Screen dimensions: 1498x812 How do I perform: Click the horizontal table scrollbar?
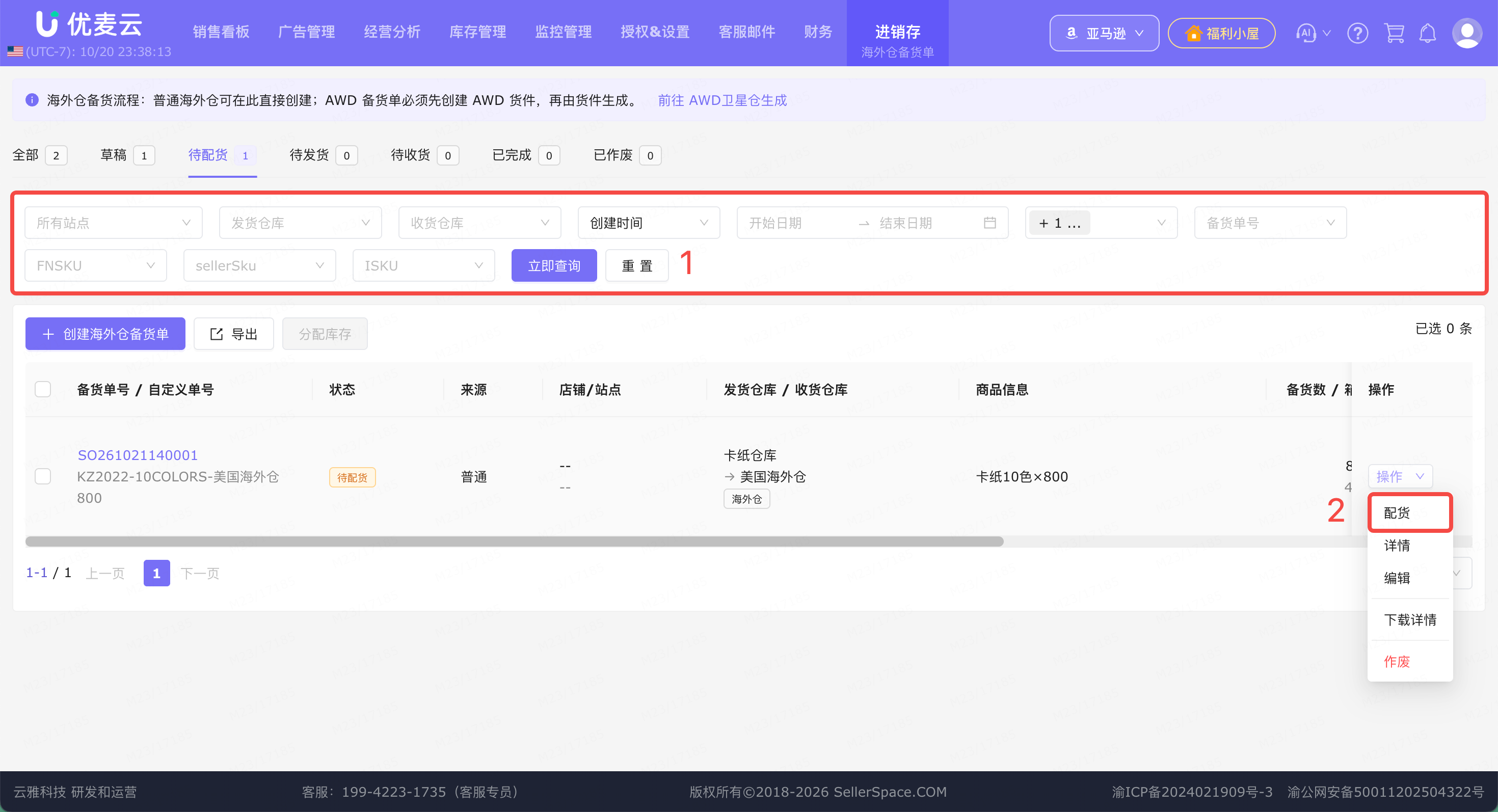click(x=514, y=541)
